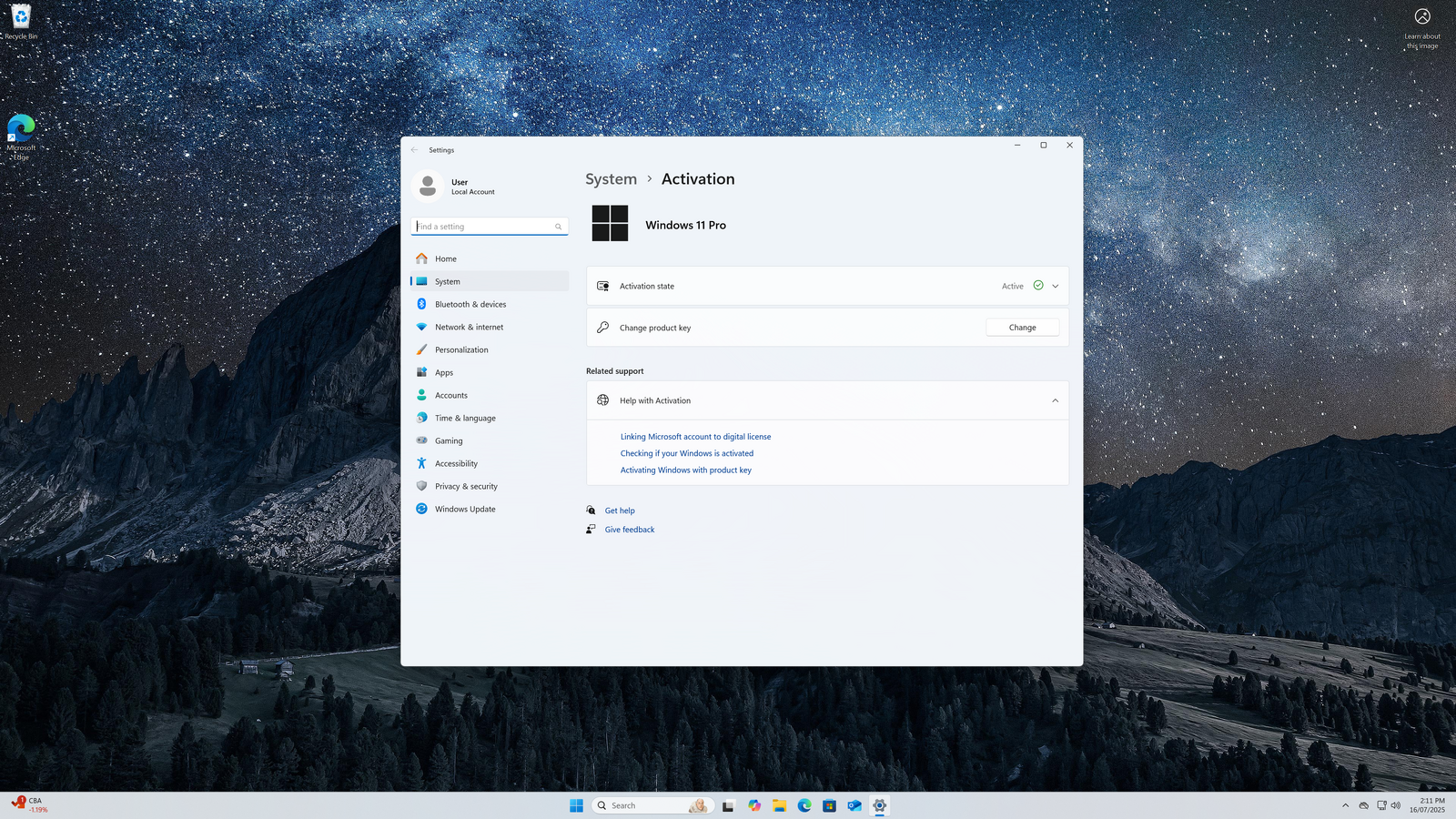This screenshot has width=1456, height=819.
Task: Click the Get help link
Action: tap(620, 511)
